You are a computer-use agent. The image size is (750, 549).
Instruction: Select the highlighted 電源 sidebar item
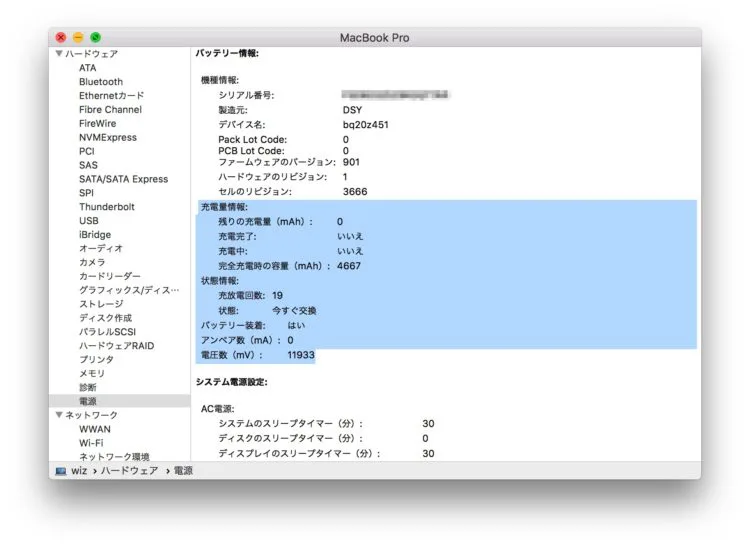(120, 401)
